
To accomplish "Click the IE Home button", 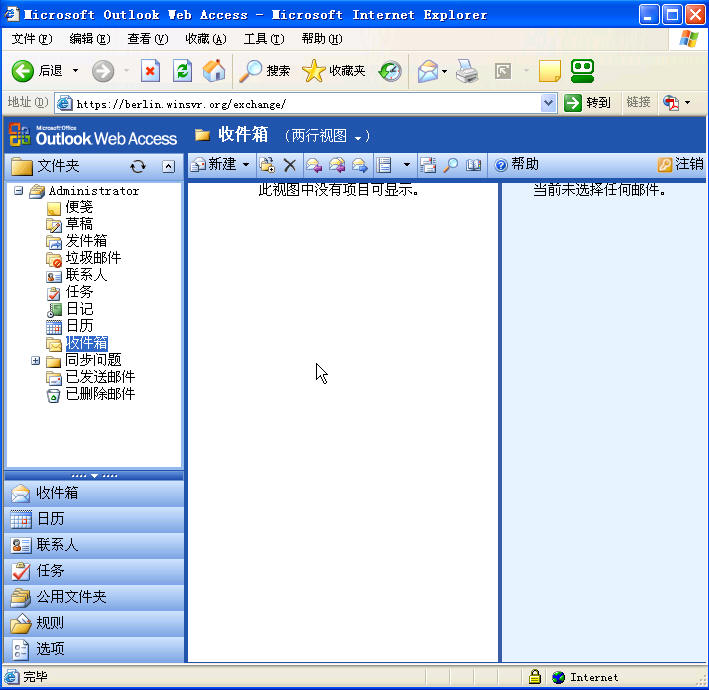I will tap(214, 71).
